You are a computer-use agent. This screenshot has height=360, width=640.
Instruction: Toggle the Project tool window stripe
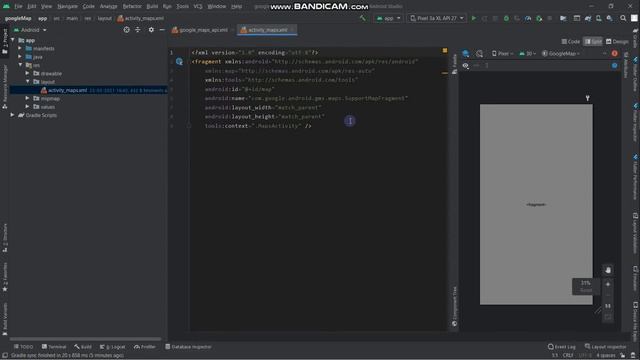(5, 42)
